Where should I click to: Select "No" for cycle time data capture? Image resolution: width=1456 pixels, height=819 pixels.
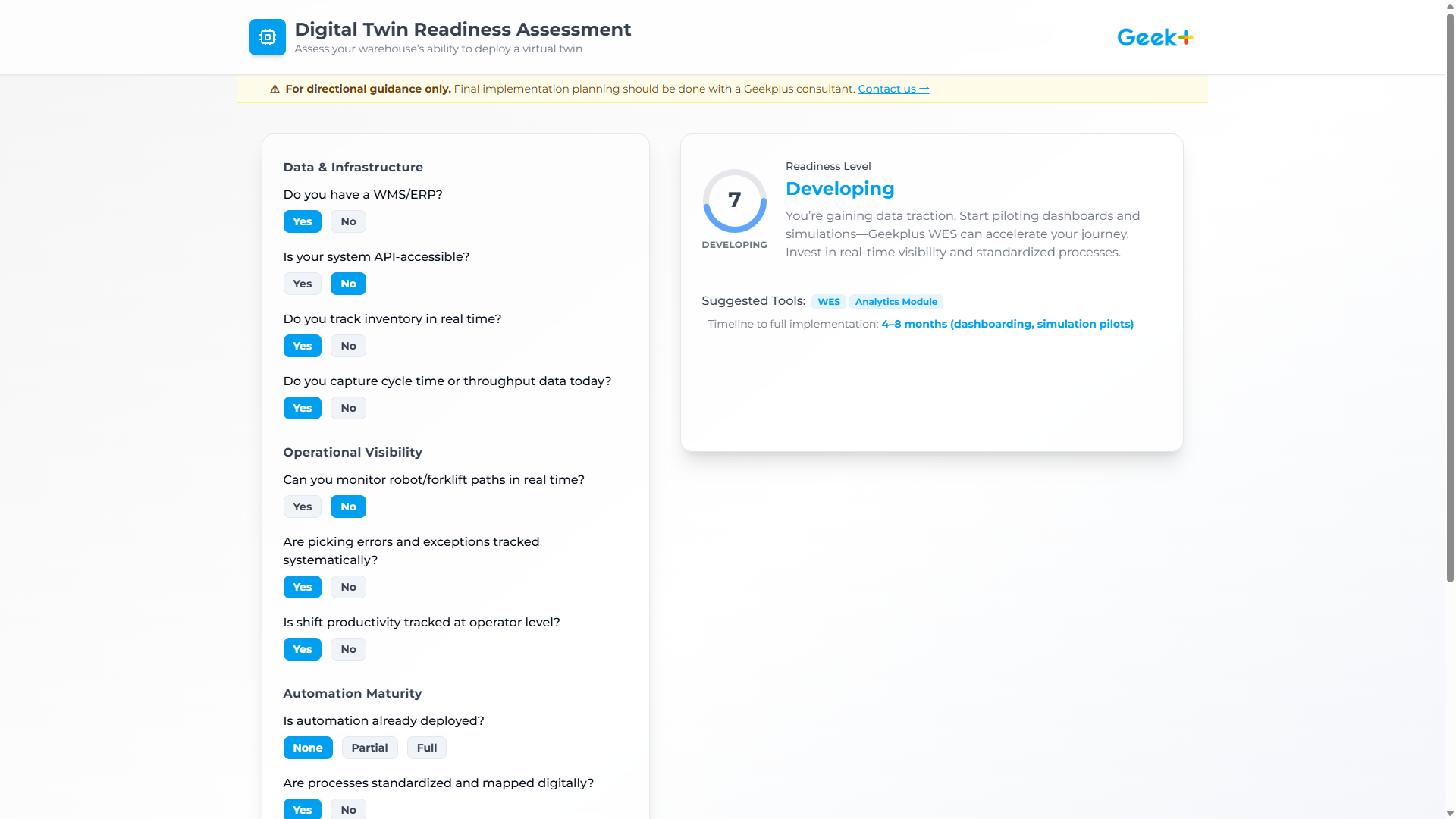point(347,408)
